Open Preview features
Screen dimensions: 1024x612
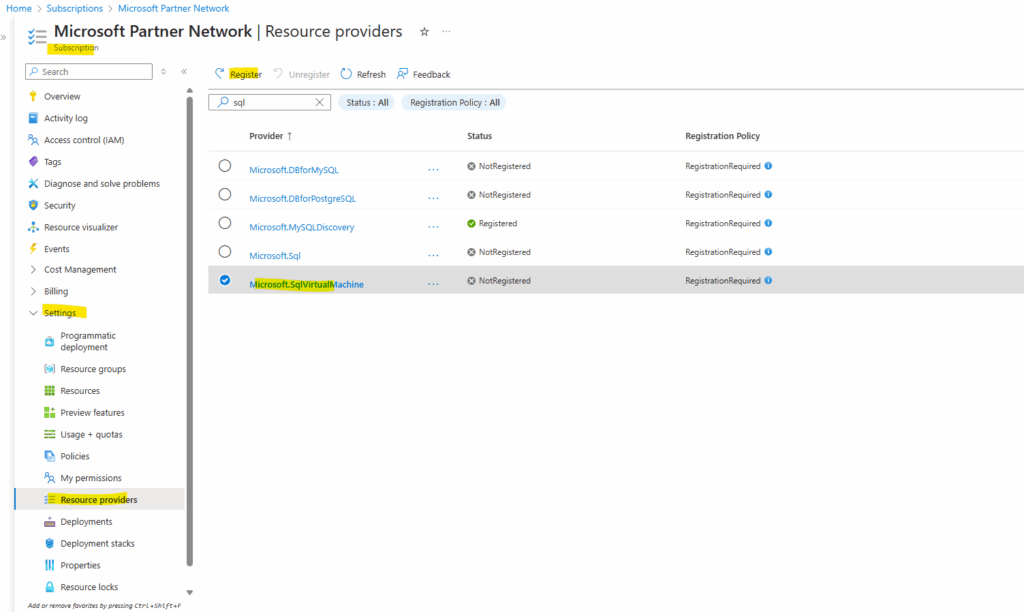pos(92,413)
